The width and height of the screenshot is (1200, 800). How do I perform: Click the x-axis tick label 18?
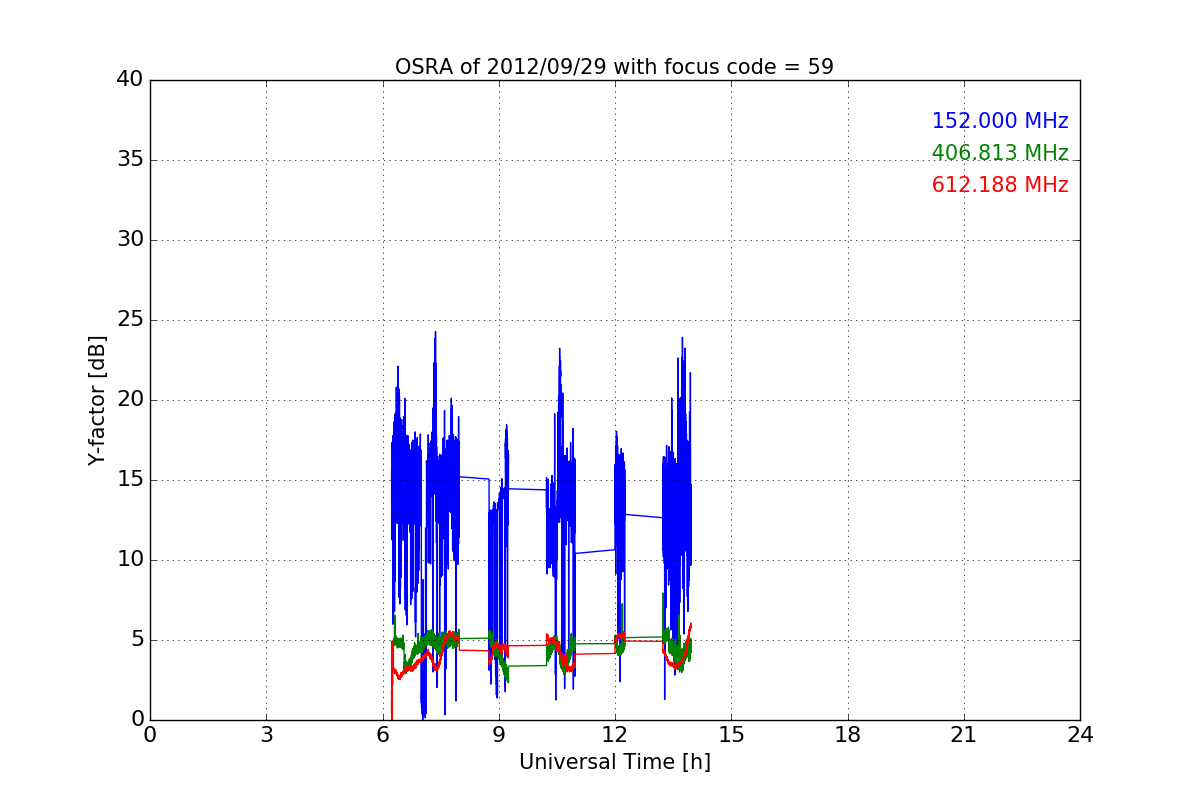pos(848,734)
